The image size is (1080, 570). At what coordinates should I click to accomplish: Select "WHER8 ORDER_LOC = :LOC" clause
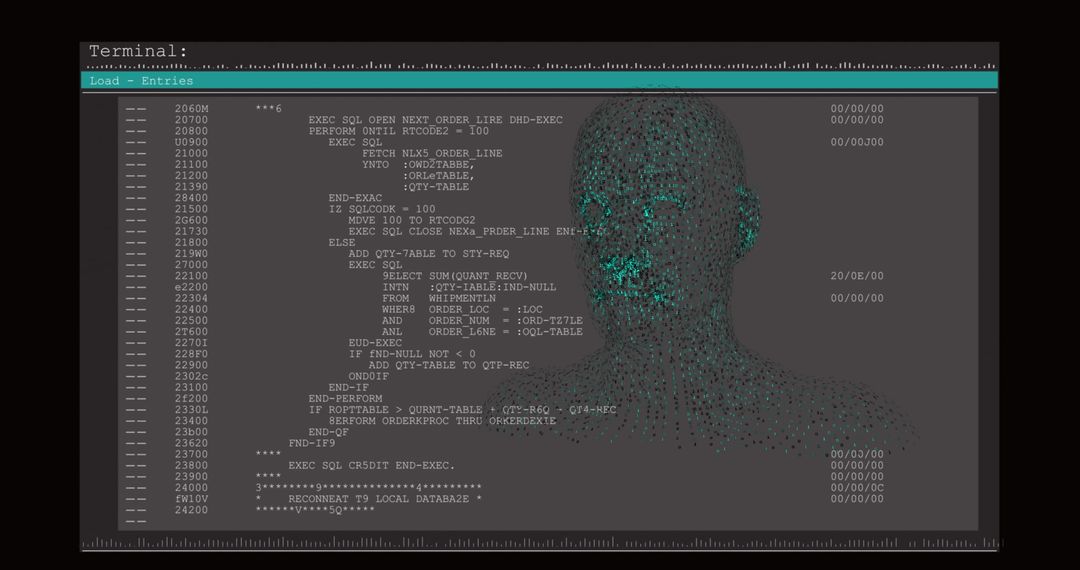pyautogui.click(x=462, y=309)
